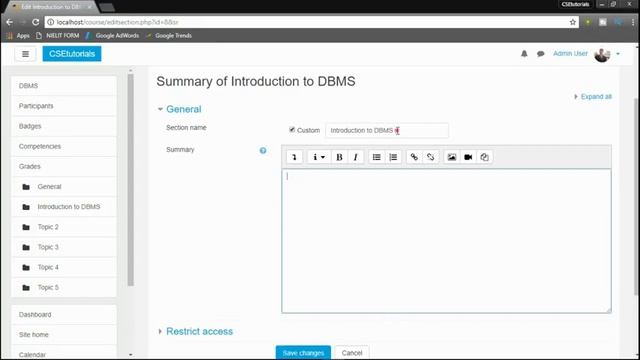Open Topic 5 in the sidebar
This screenshot has width=640, height=360.
tap(64, 288)
